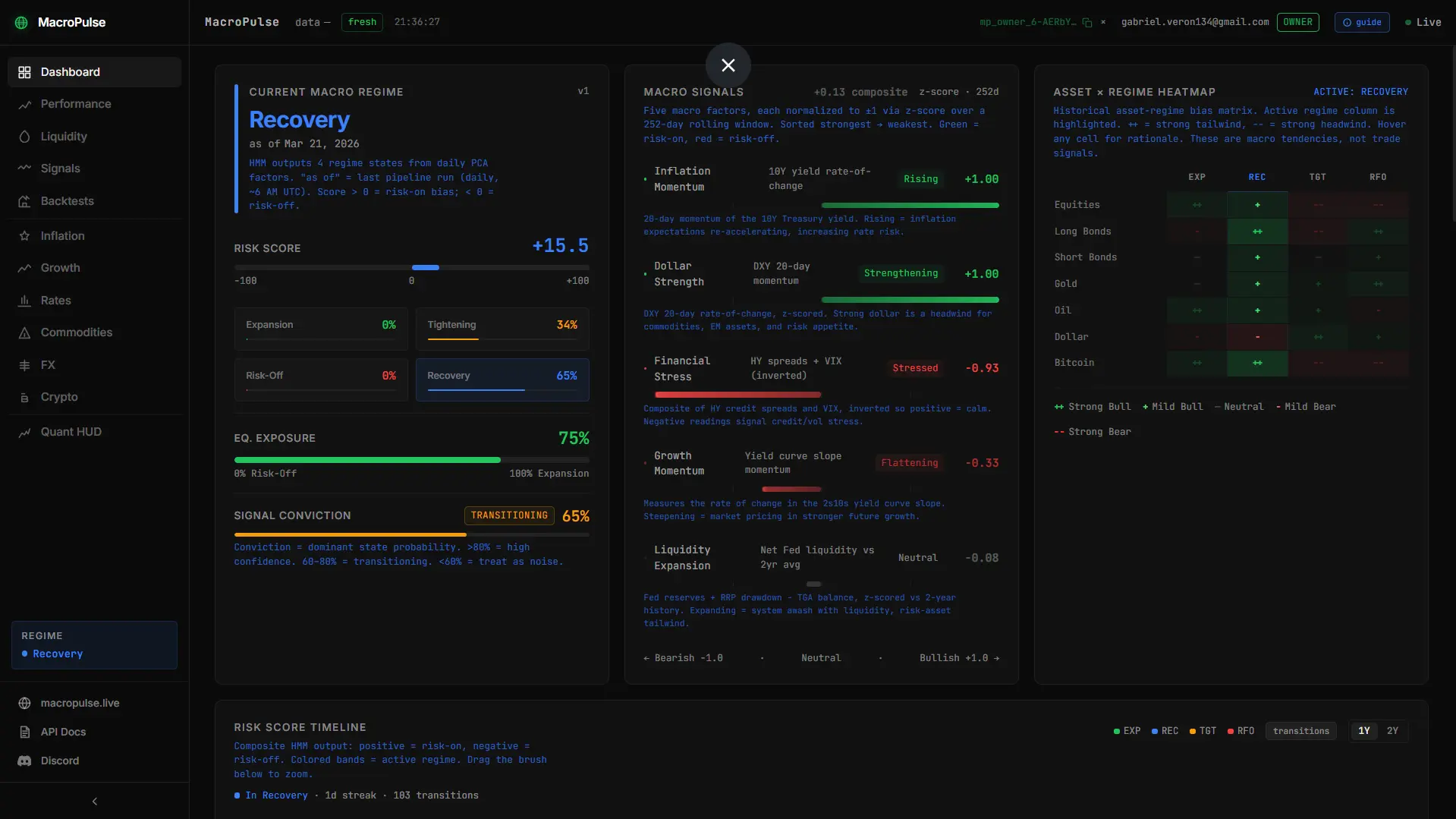Select the Risk-Off probability card
The height and width of the screenshot is (819, 1456).
pos(321,380)
